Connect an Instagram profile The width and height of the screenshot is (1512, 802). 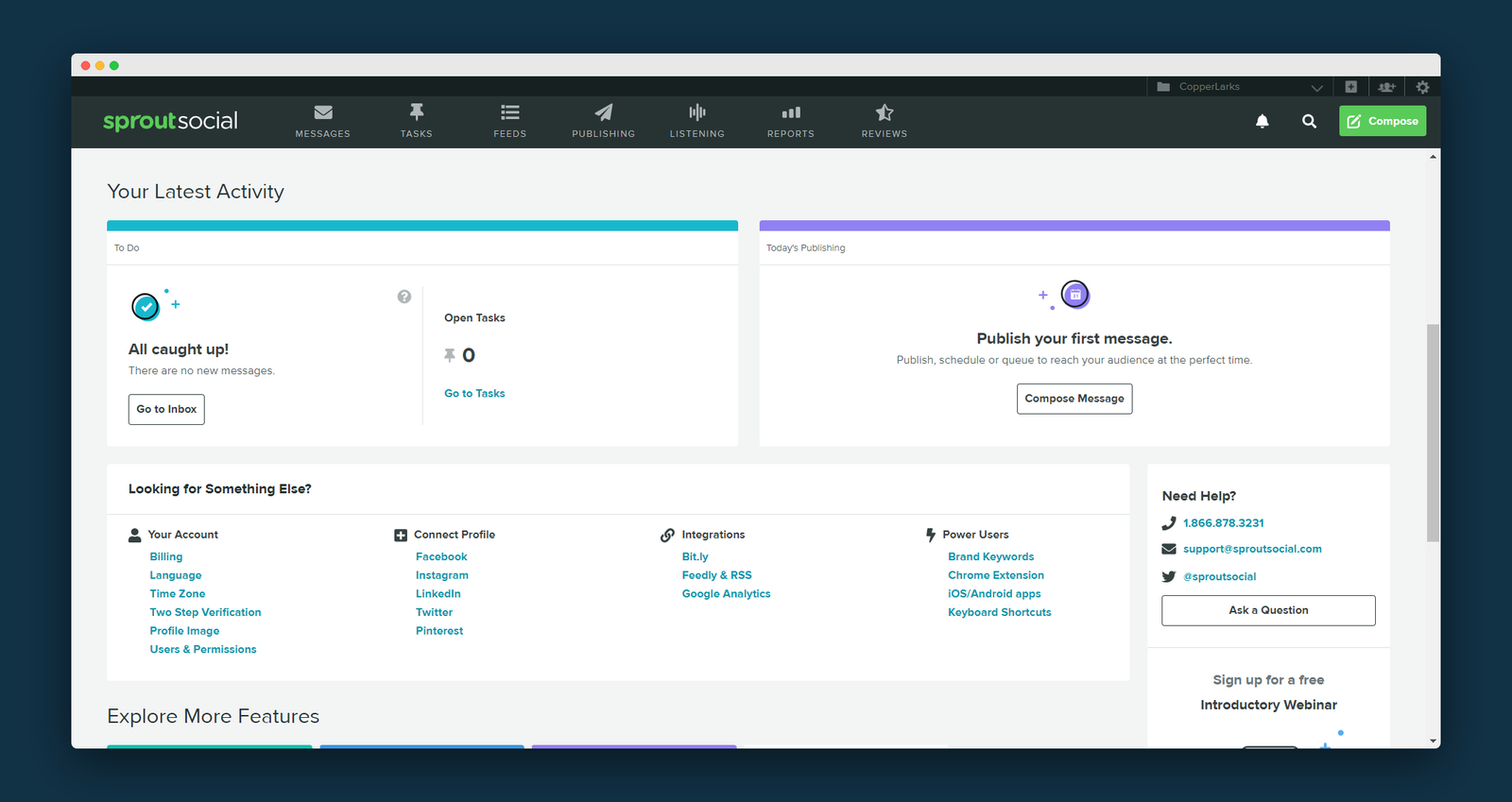(442, 575)
